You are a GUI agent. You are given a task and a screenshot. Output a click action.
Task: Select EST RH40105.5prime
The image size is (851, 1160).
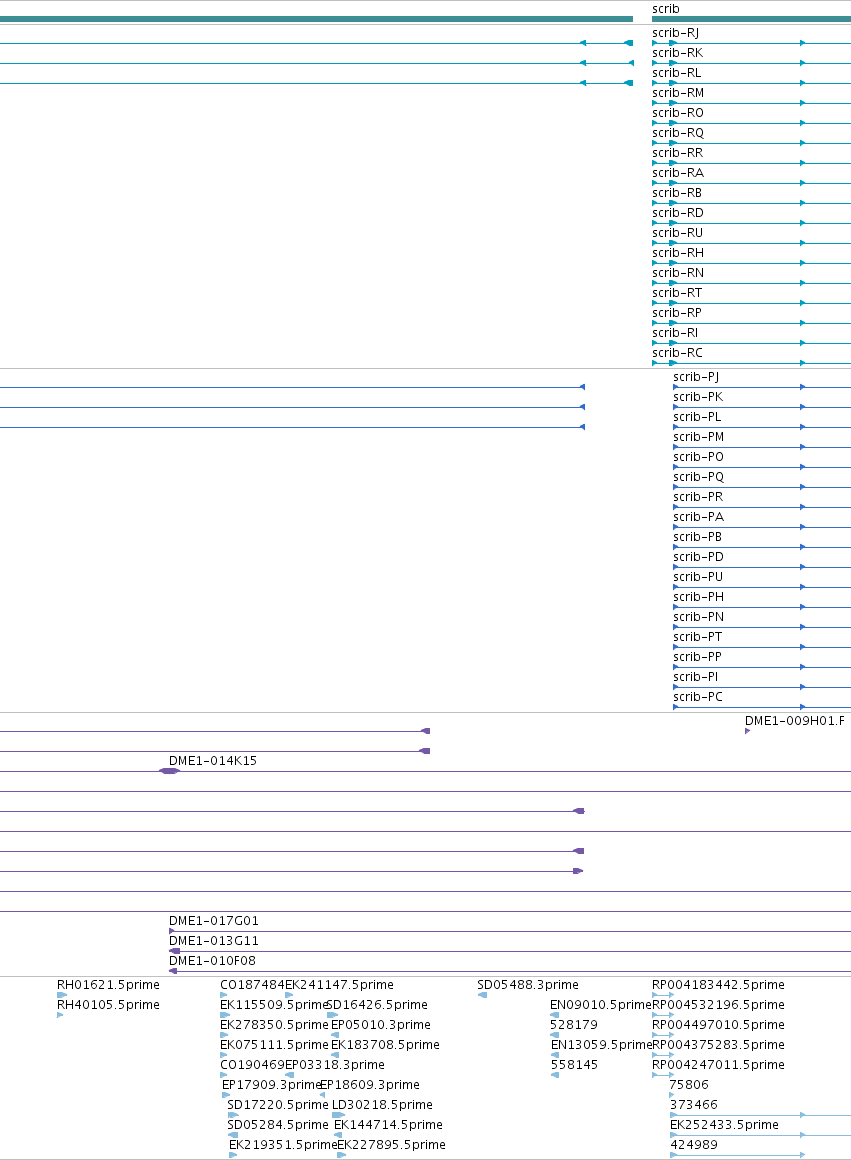108,1005
